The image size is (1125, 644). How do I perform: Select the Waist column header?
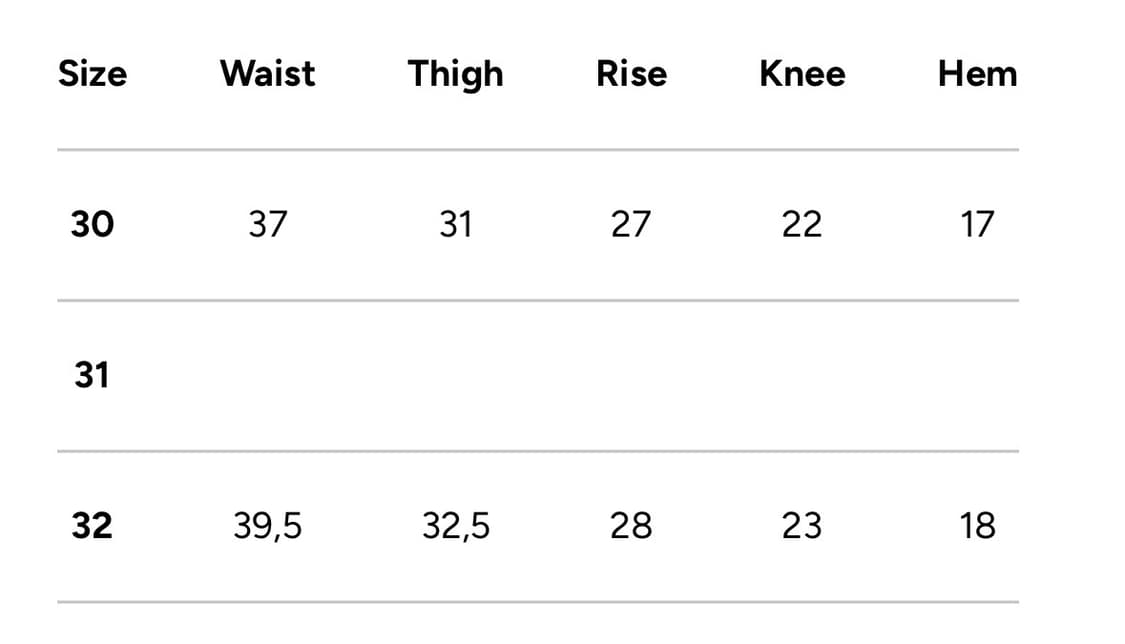(267, 74)
